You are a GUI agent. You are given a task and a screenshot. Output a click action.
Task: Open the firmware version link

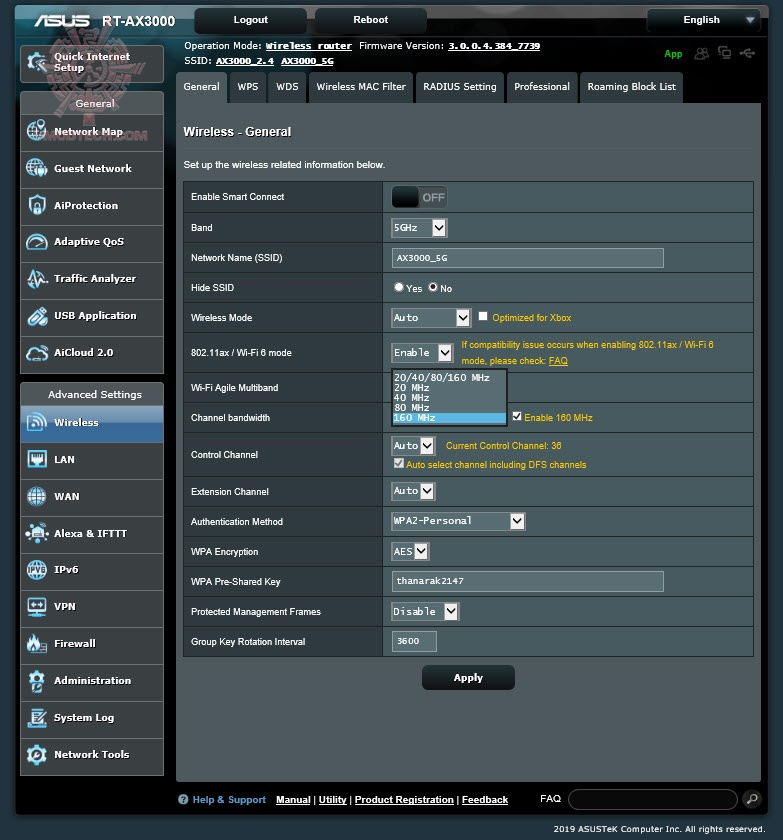(494, 46)
